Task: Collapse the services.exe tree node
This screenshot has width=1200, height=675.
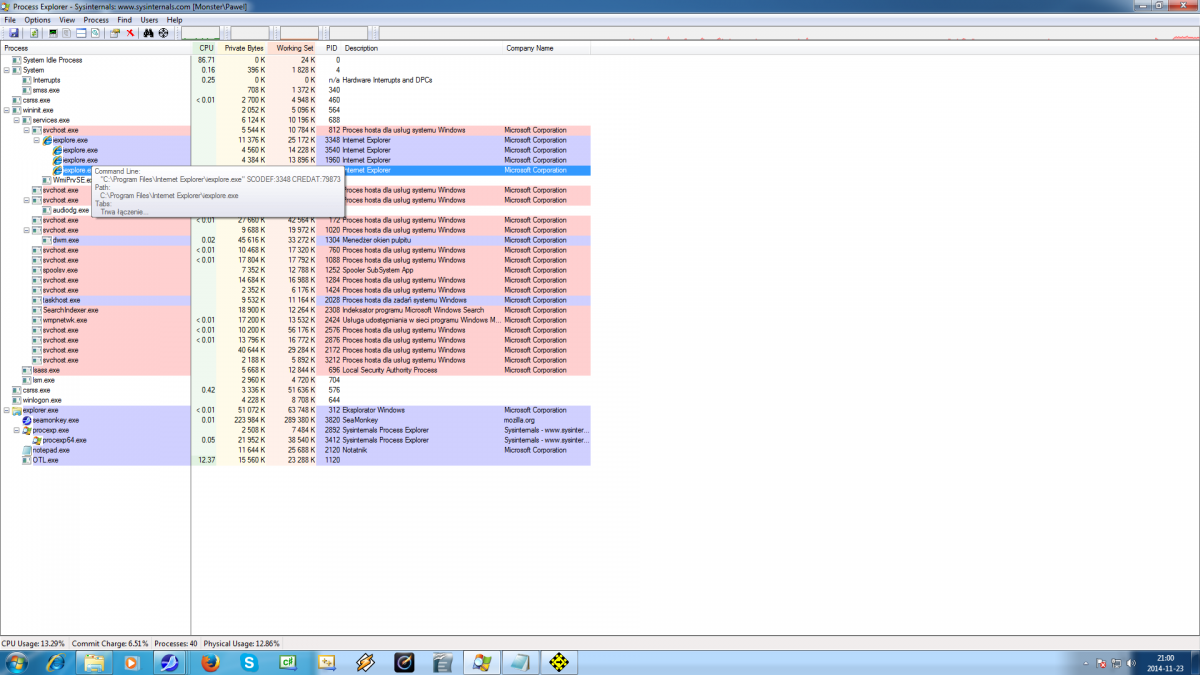Action: coord(17,120)
